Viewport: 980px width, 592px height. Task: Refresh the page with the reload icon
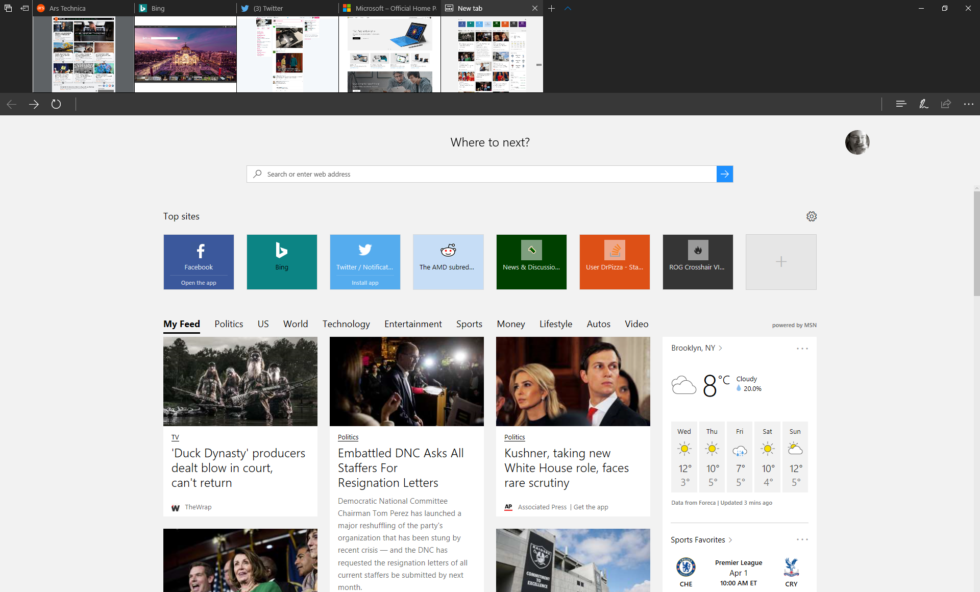click(56, 104)
